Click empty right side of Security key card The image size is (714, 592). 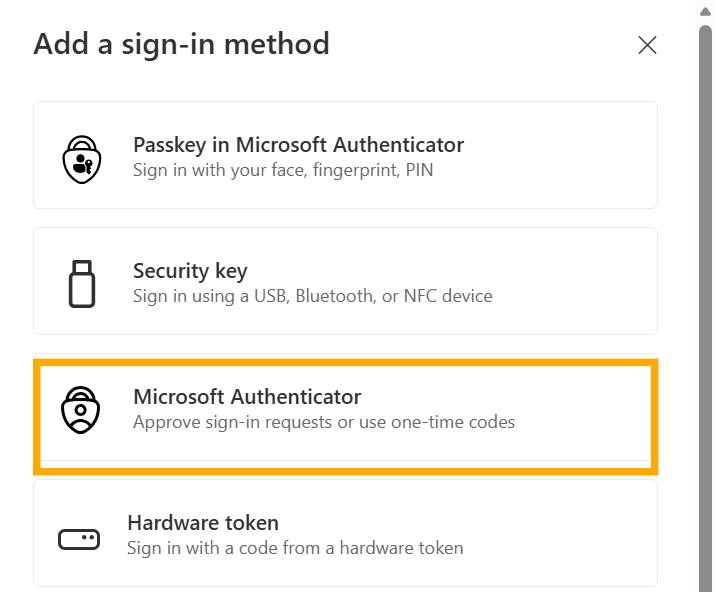[590, 282]
